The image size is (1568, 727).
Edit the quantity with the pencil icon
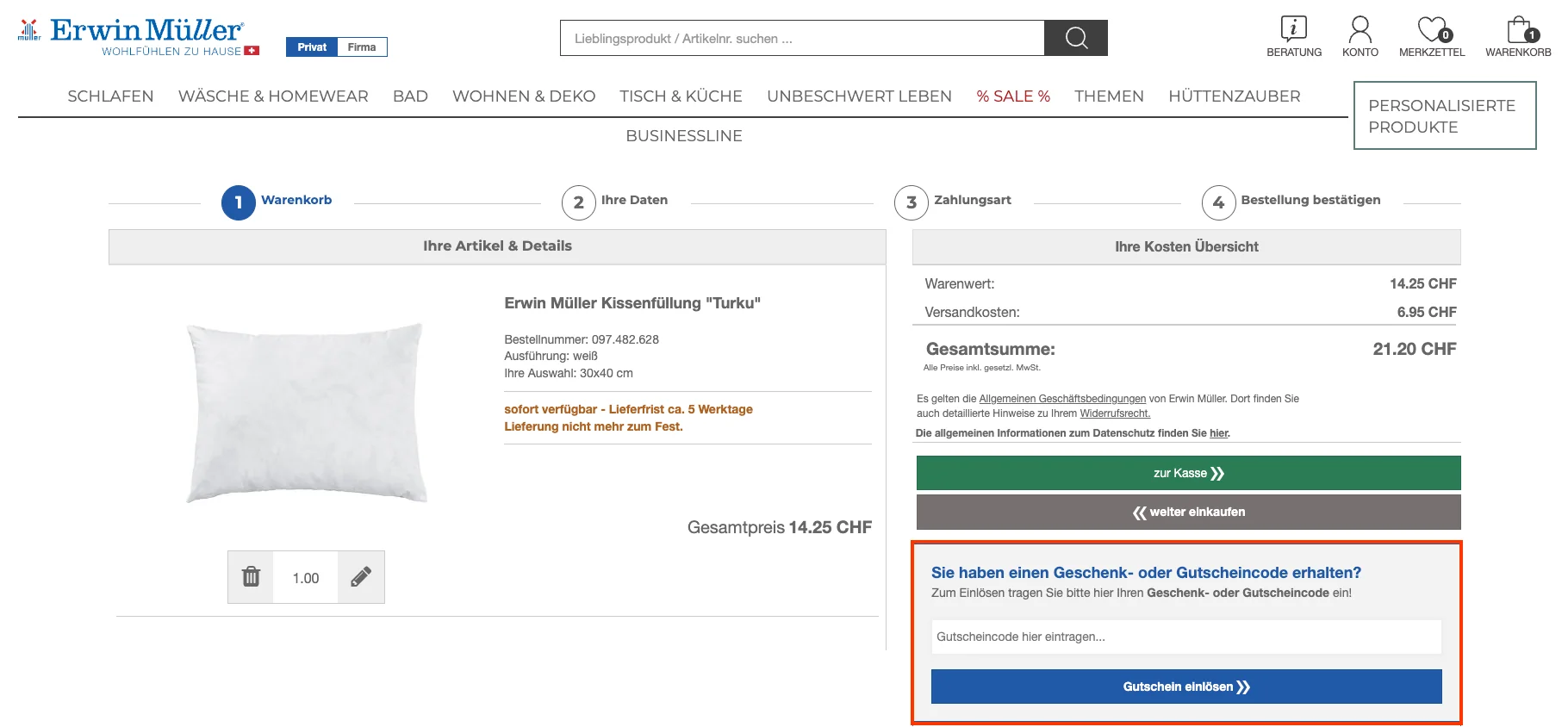361,577
